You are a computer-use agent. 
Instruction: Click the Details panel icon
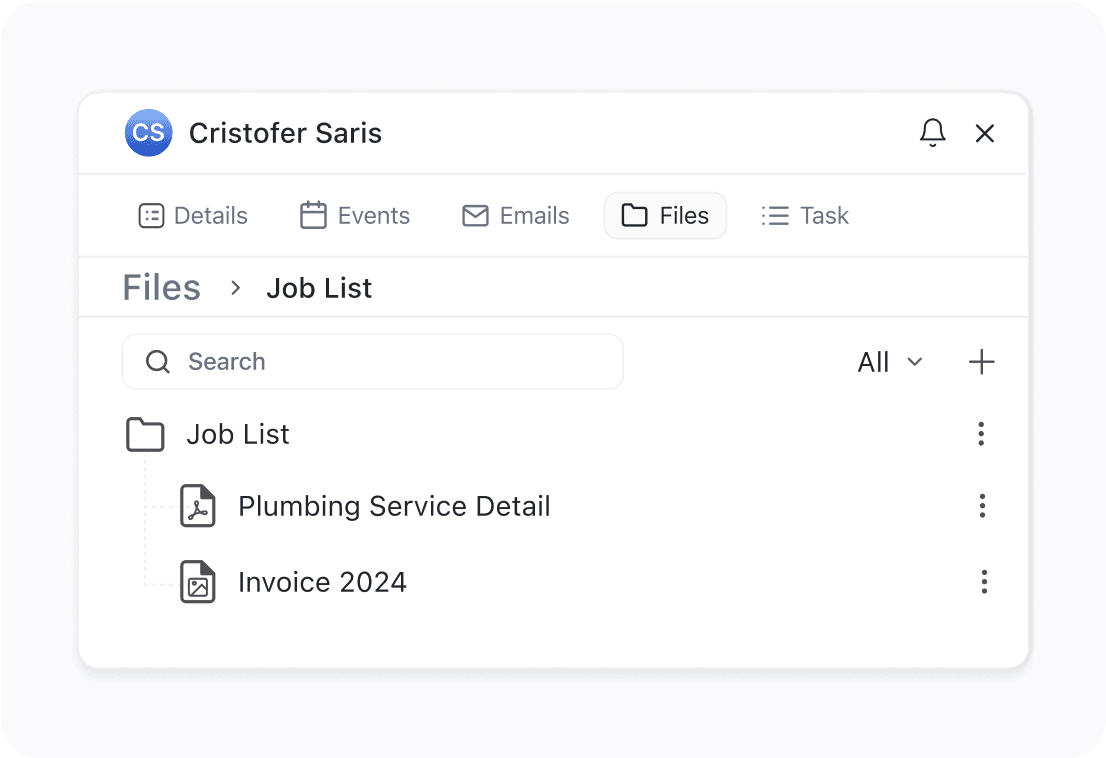point(151,215)
